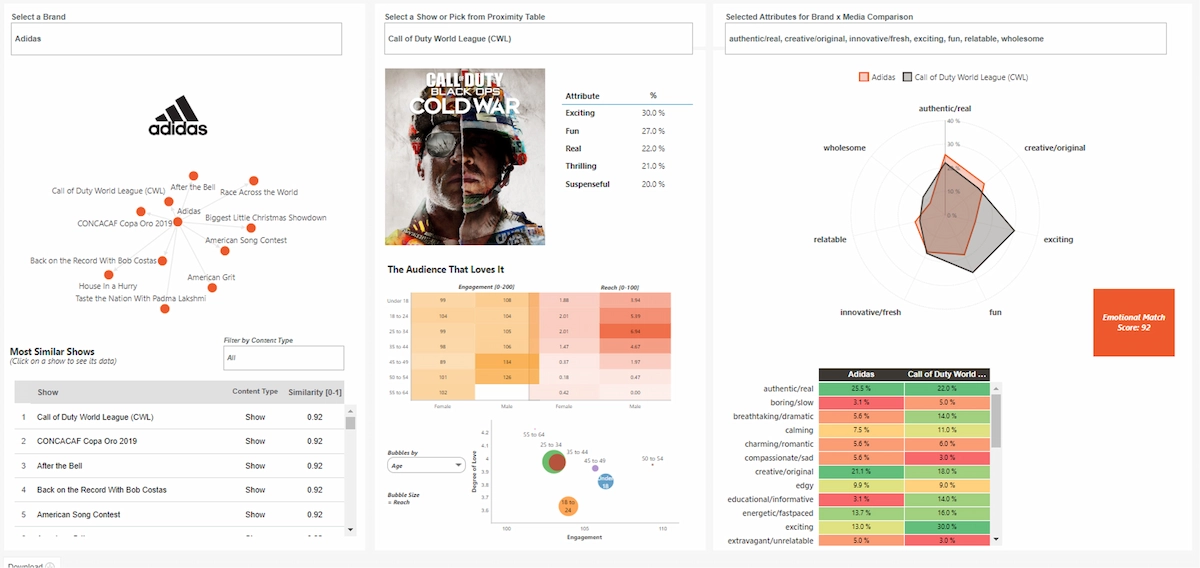Click the Adidas center node in network graph
The width and height of the screenshot is (1200, 568).
click(177, 221)
